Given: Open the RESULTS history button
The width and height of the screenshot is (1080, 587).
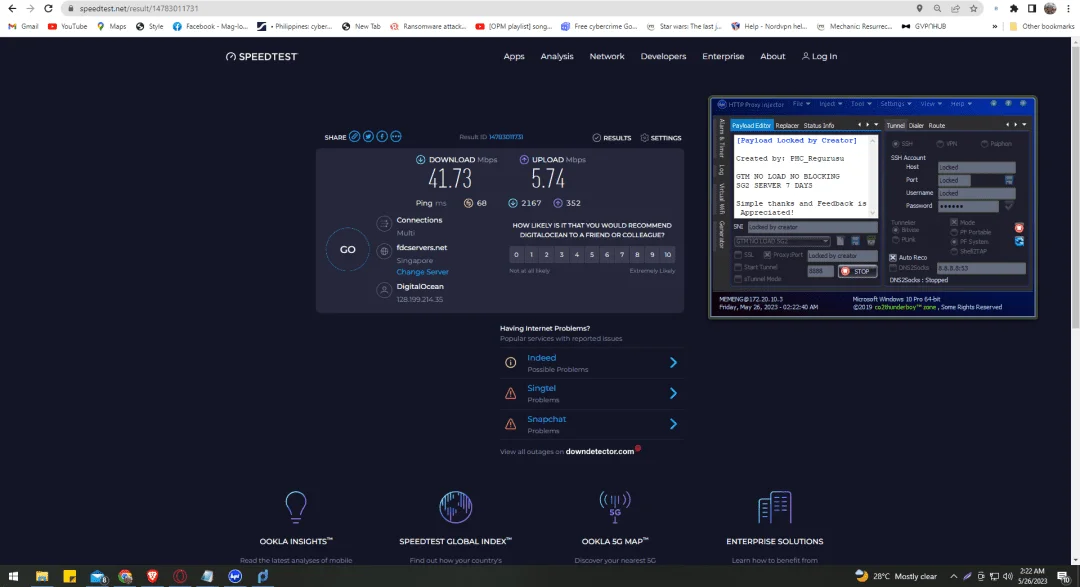Looking at the screenshot, I should [x=612, y=138].
